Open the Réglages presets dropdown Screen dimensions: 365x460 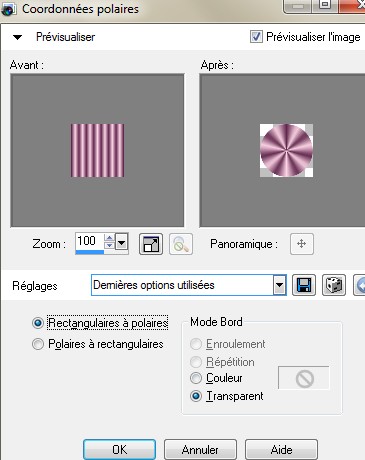[279, 285]
